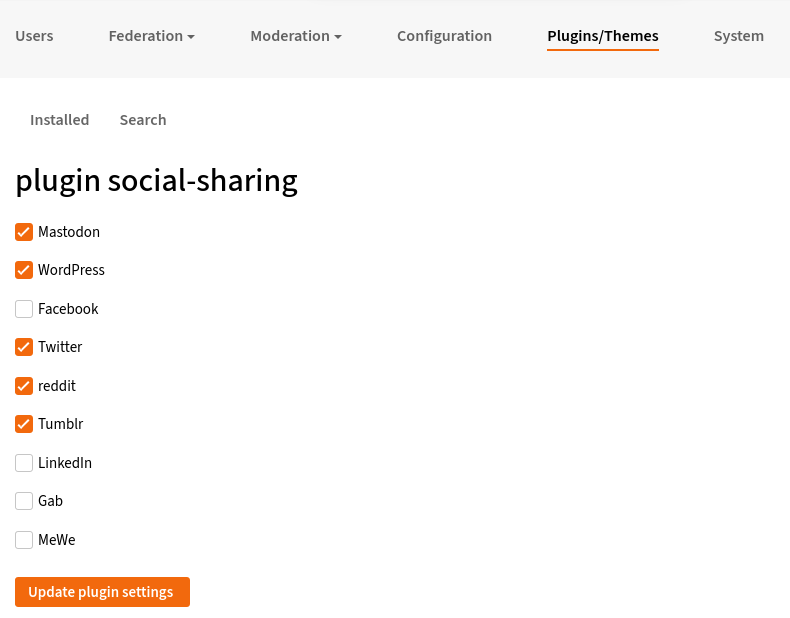Click the 'plugin social-sharing' heading
The height and width of the screenshot is (618, 790).
[157, 181]
